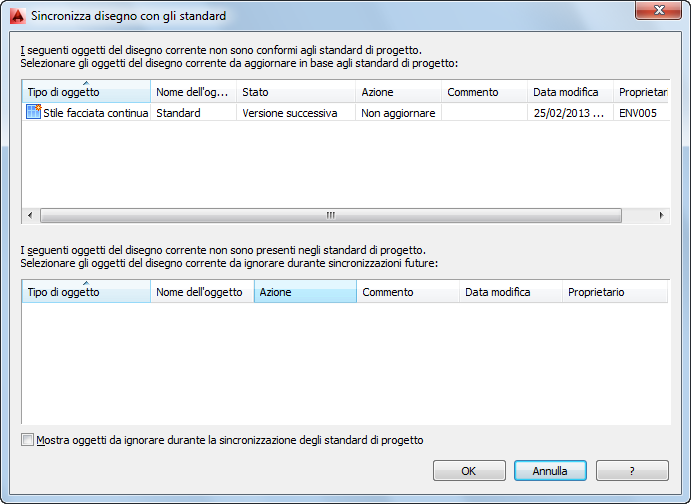Click scroll left arrow on horizontal scrollbar
Screen dimensions: 691x504
[30, 215]
